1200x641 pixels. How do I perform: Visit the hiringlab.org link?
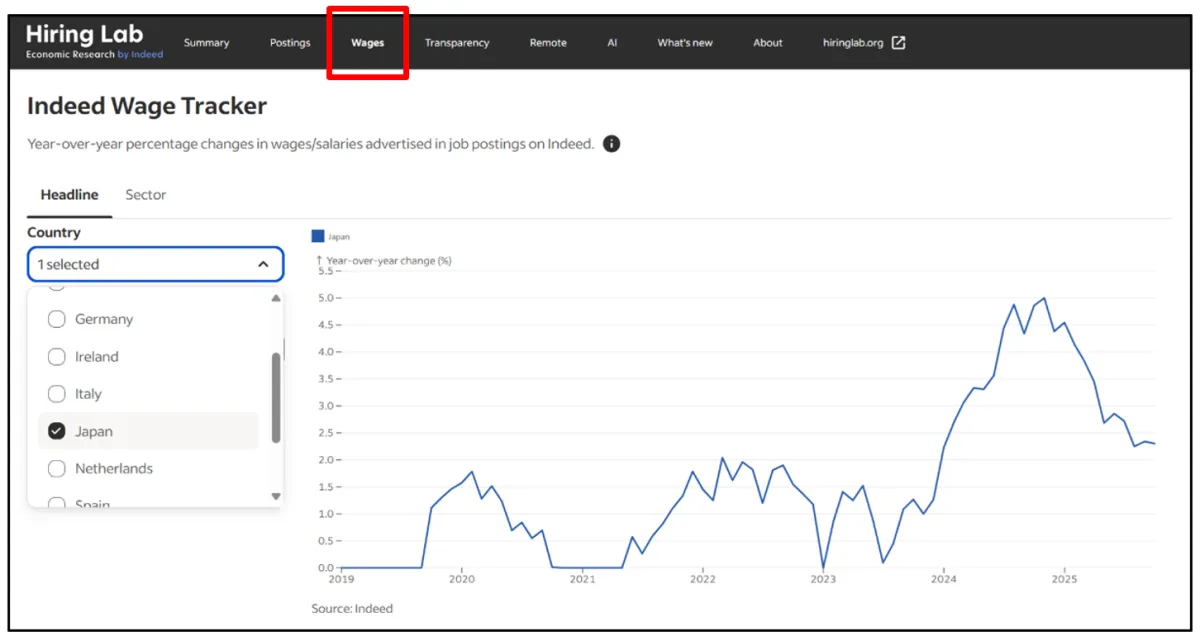(853, 43)
